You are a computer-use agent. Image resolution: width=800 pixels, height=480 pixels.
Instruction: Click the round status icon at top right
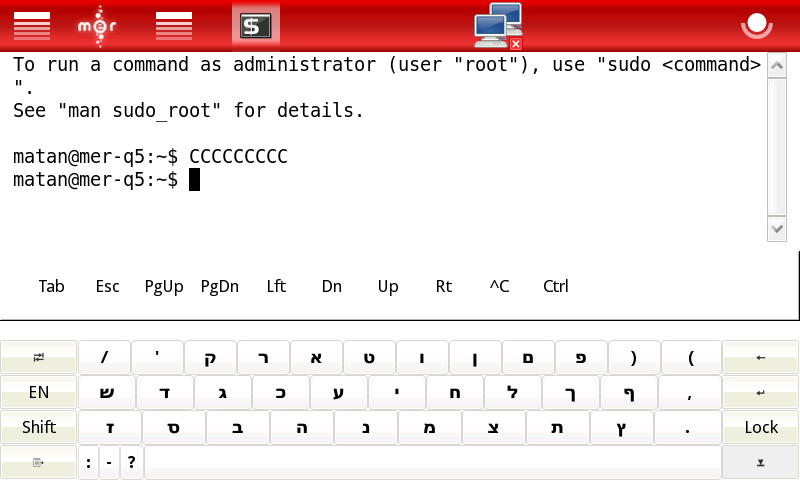(x=757, y=25)
